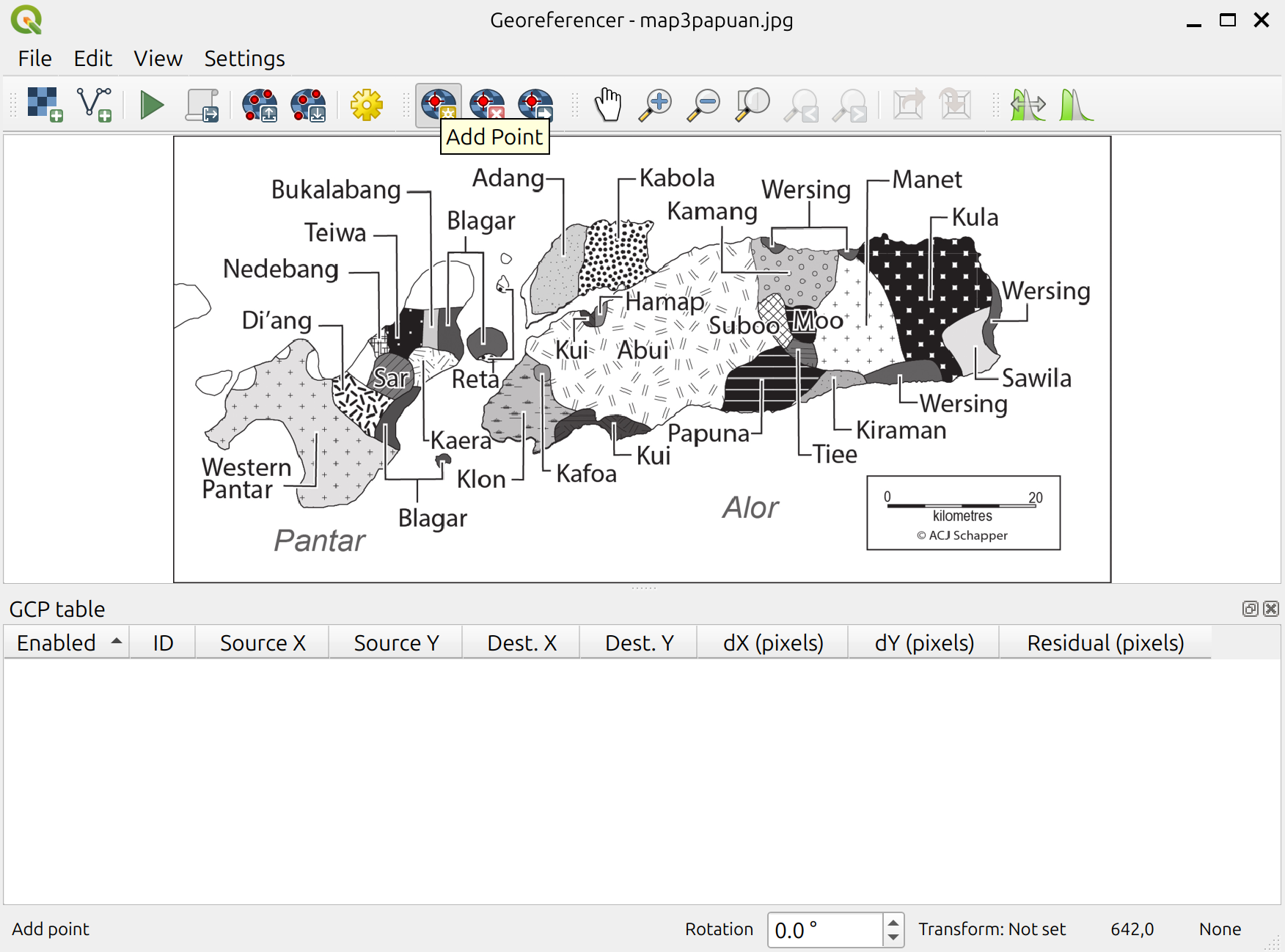Float the GCP table panel
This screenshot has height=952, width=1285.
pos(1250,609)
